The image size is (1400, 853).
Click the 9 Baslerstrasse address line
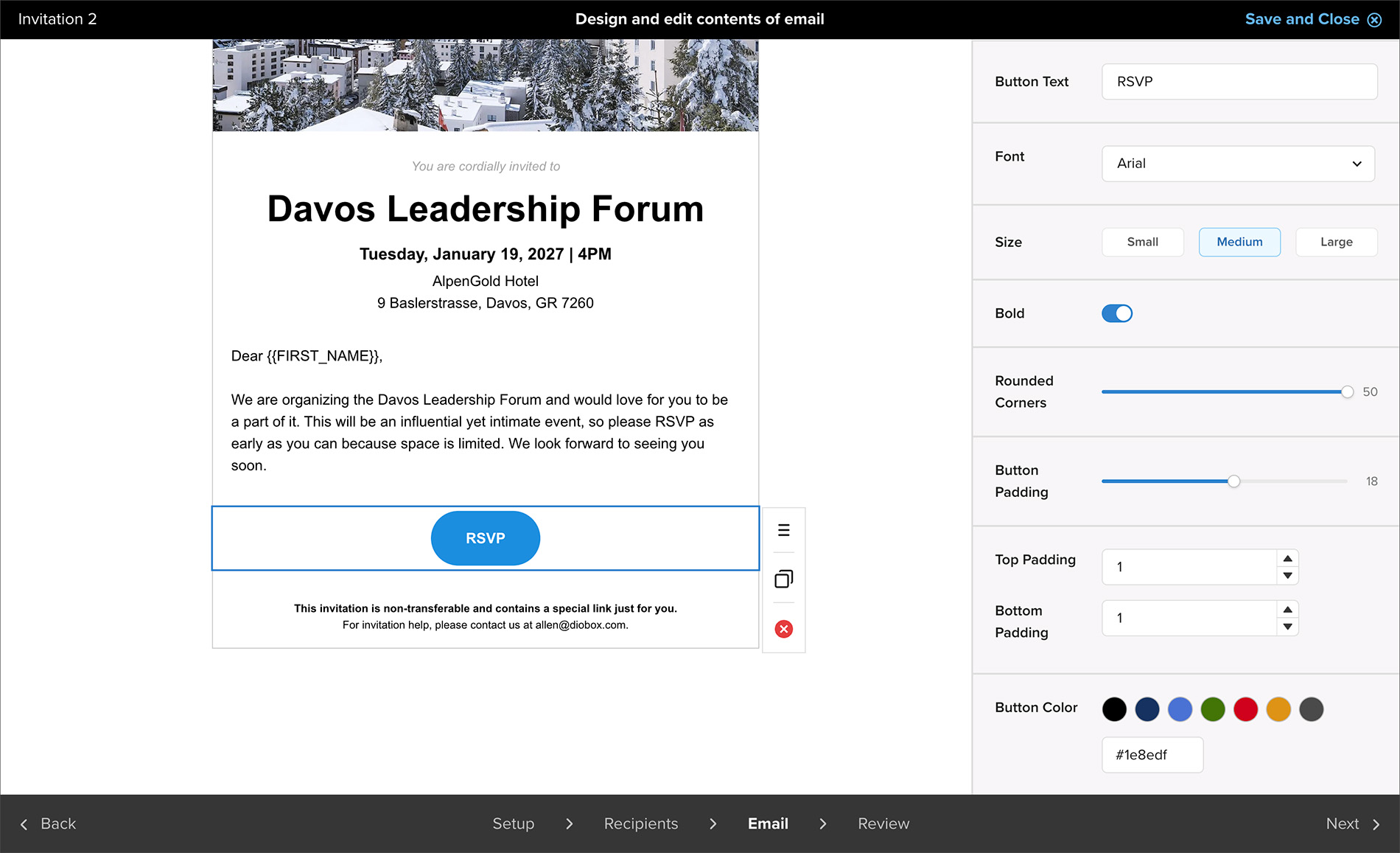(x=486, y=303)
